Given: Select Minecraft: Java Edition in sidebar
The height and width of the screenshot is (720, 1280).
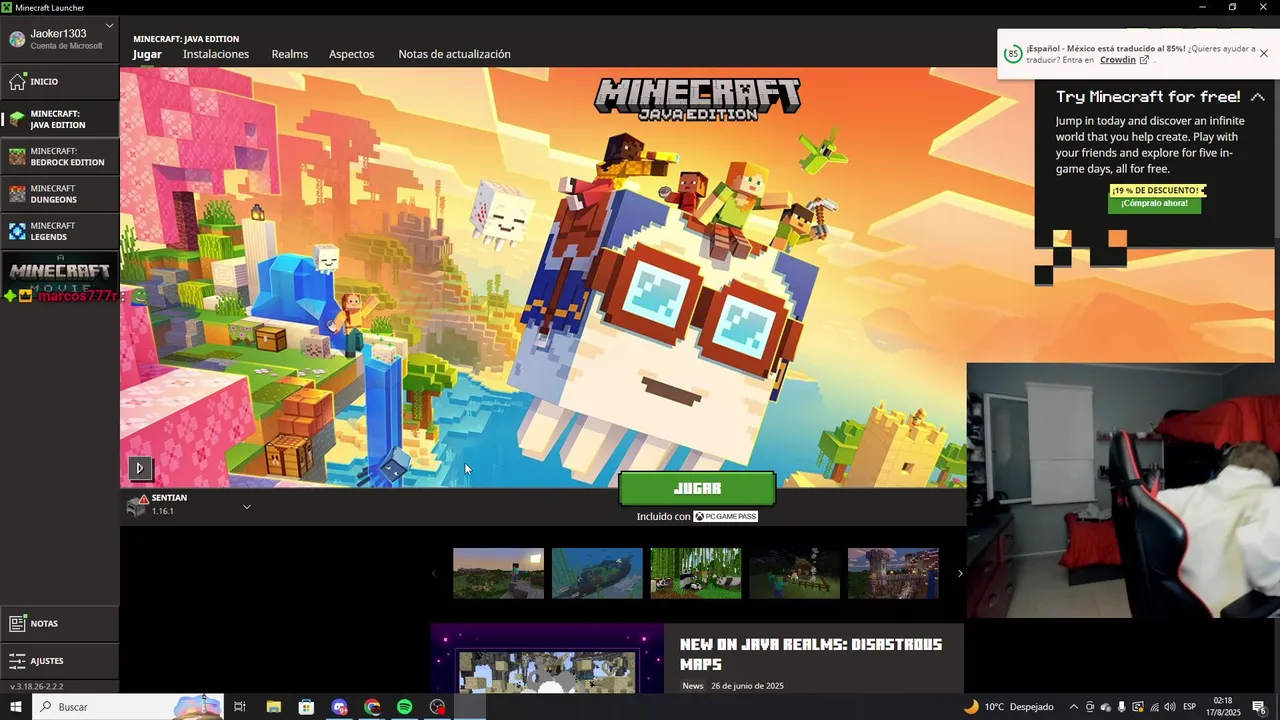Looking at the screenshot, I should (60, 119).
